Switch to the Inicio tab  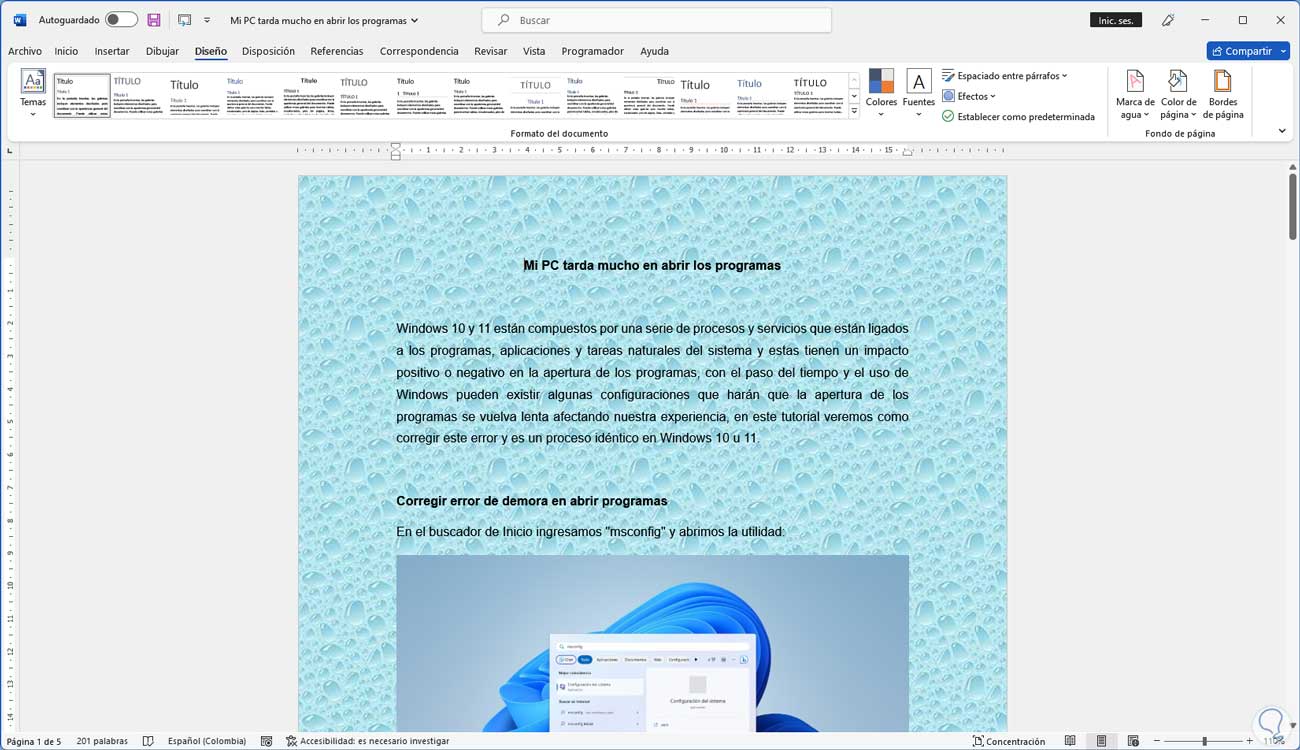tap(66, 51)
